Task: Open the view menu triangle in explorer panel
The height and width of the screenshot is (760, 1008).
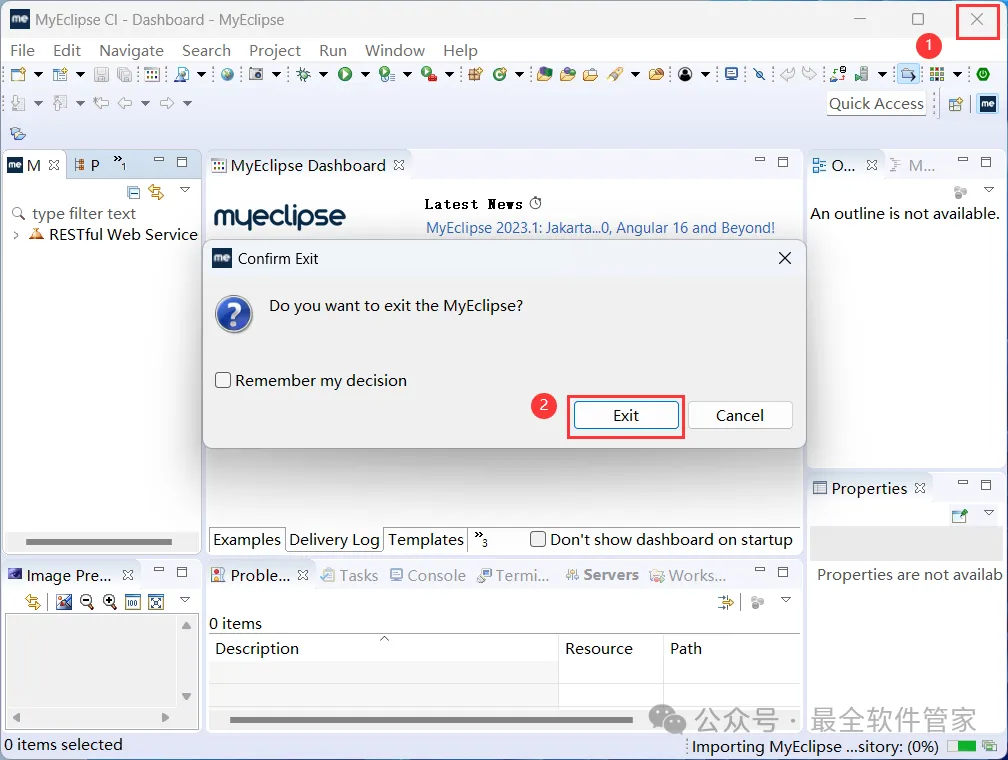Action: pyautogui.click(x=185, y=190)
